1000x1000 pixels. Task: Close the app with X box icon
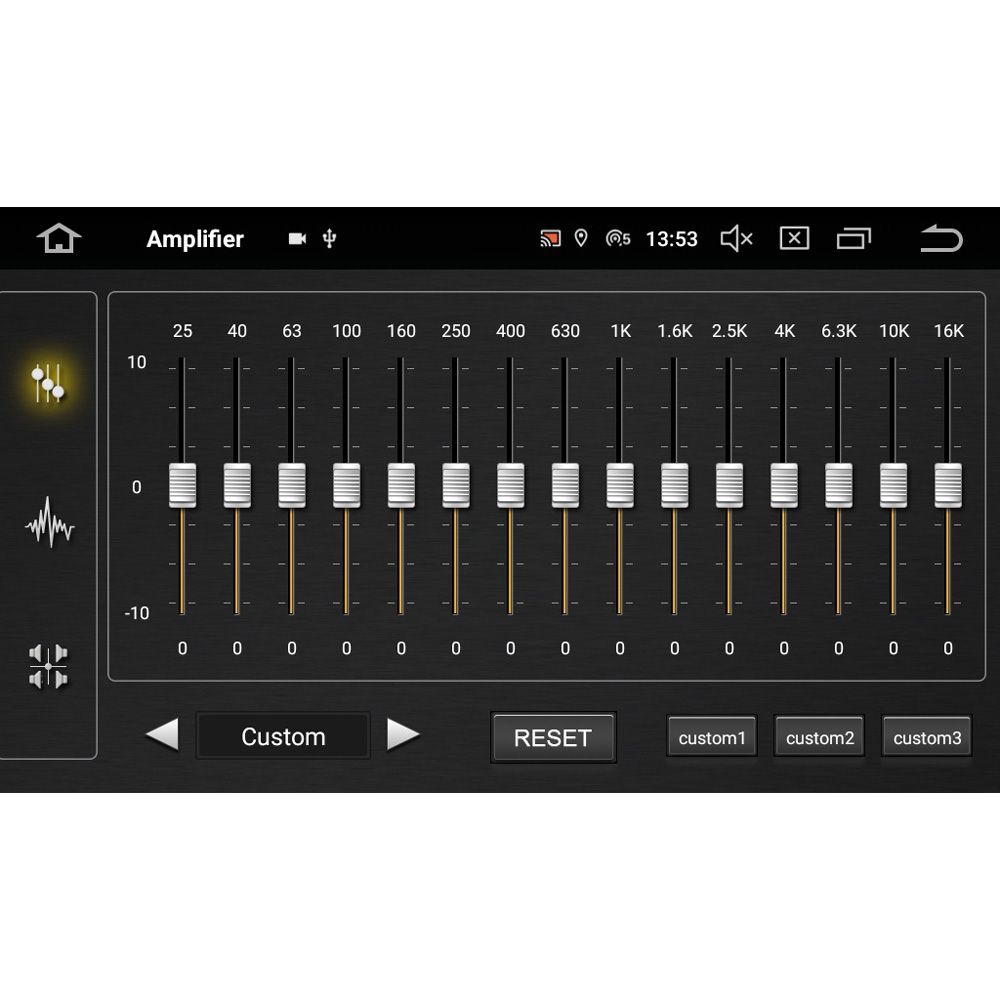(x=795, y=239)
